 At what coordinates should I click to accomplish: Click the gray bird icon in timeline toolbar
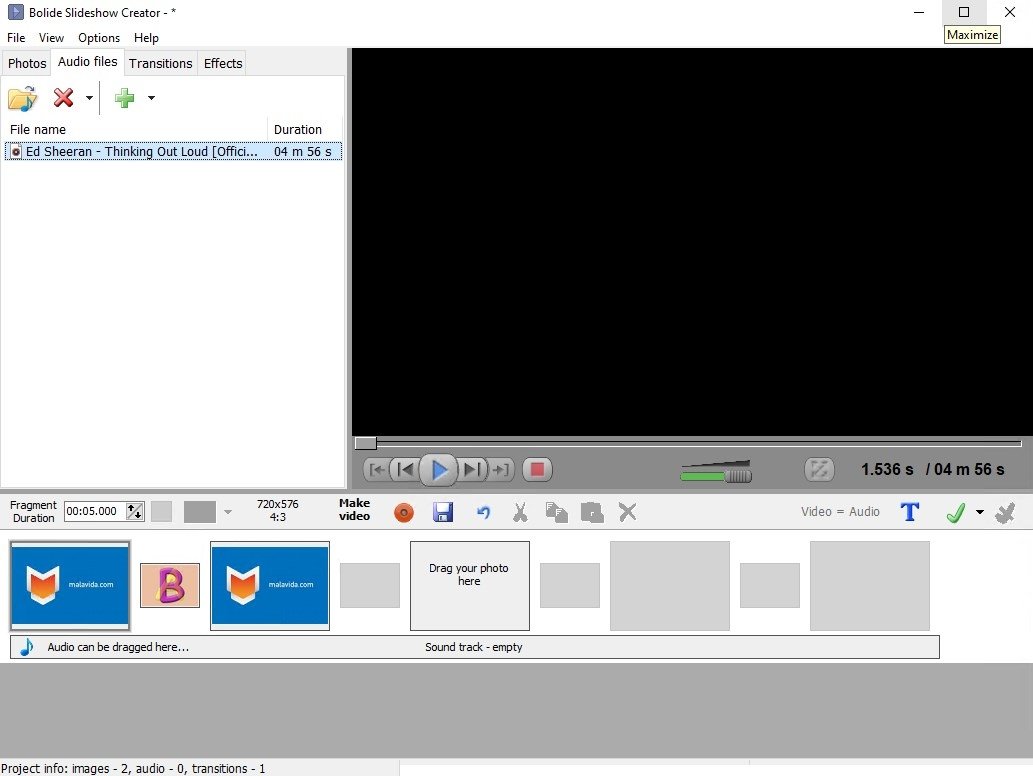pos(1005,513)
